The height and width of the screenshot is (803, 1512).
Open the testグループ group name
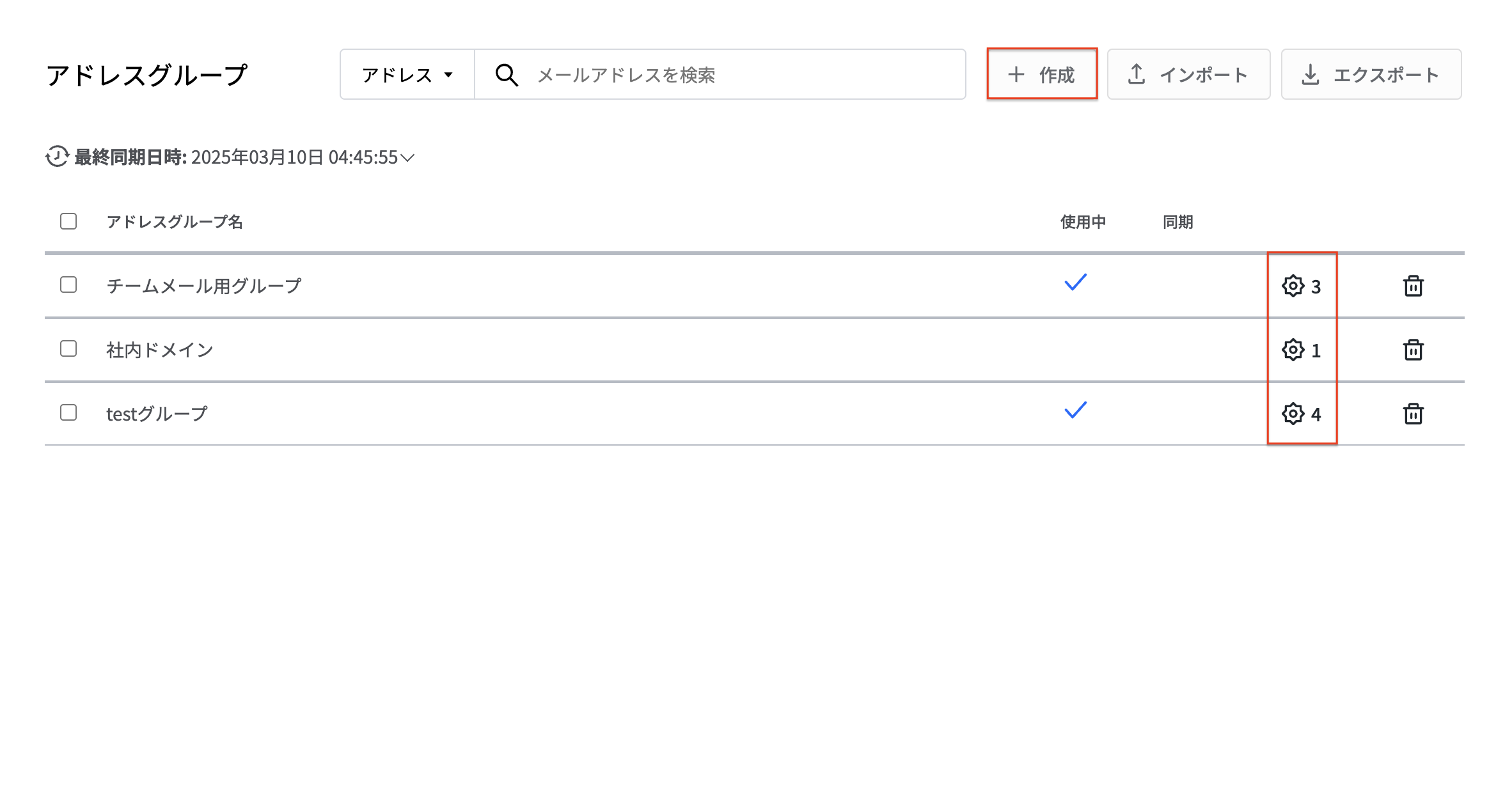pyautogui.click(x=157, y=414)
